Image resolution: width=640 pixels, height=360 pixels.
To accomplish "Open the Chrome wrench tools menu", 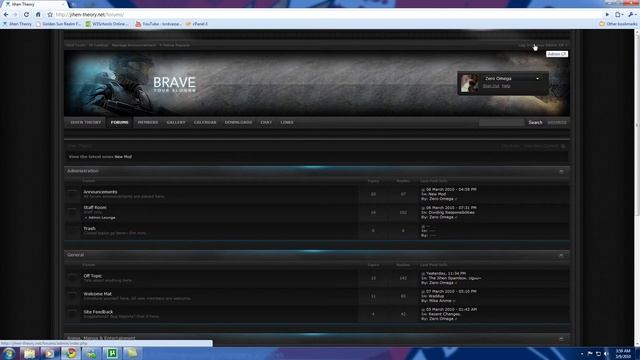I will coord(632,15).
